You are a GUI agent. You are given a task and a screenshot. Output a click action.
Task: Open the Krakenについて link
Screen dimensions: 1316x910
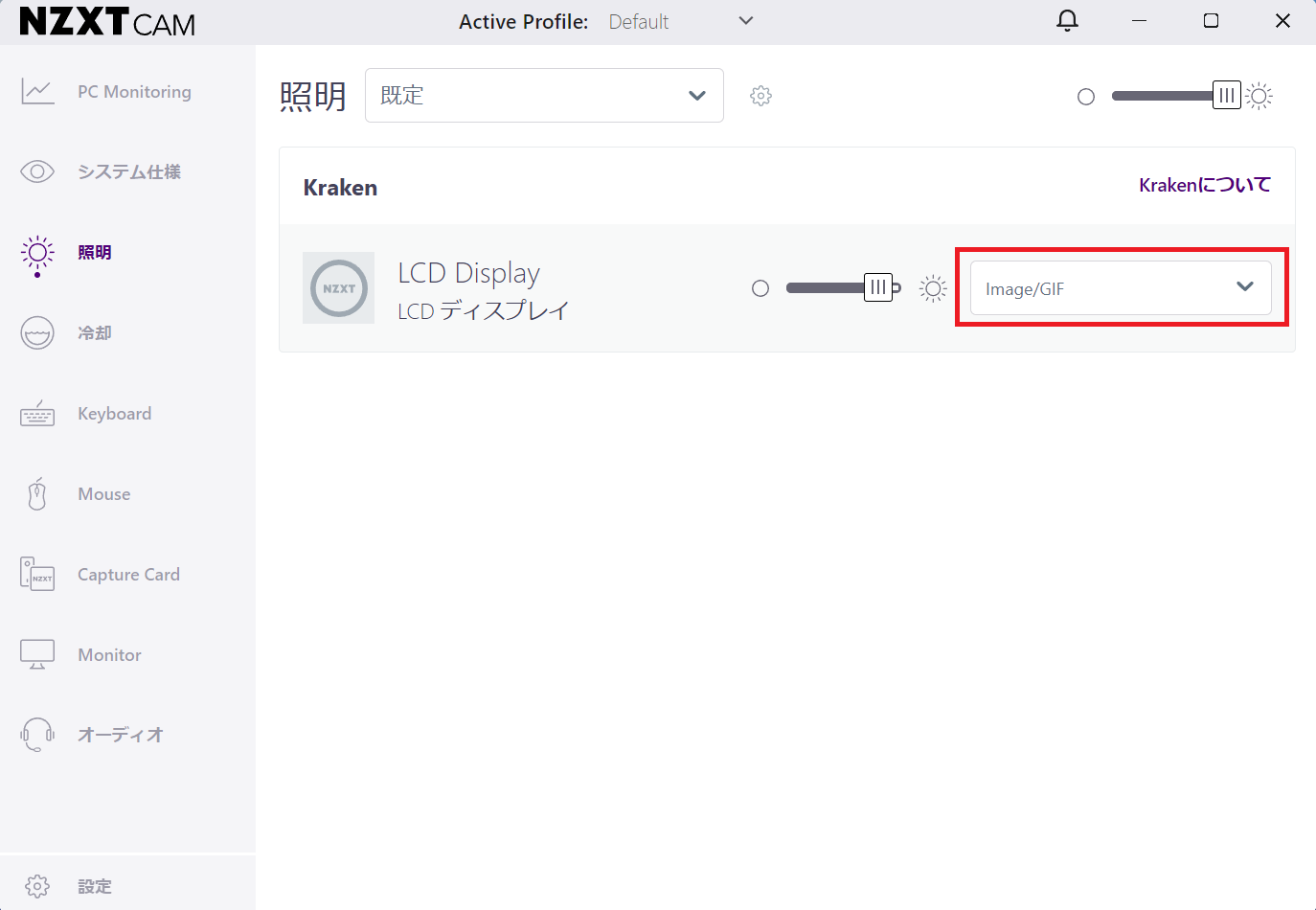click(1205, 185)
